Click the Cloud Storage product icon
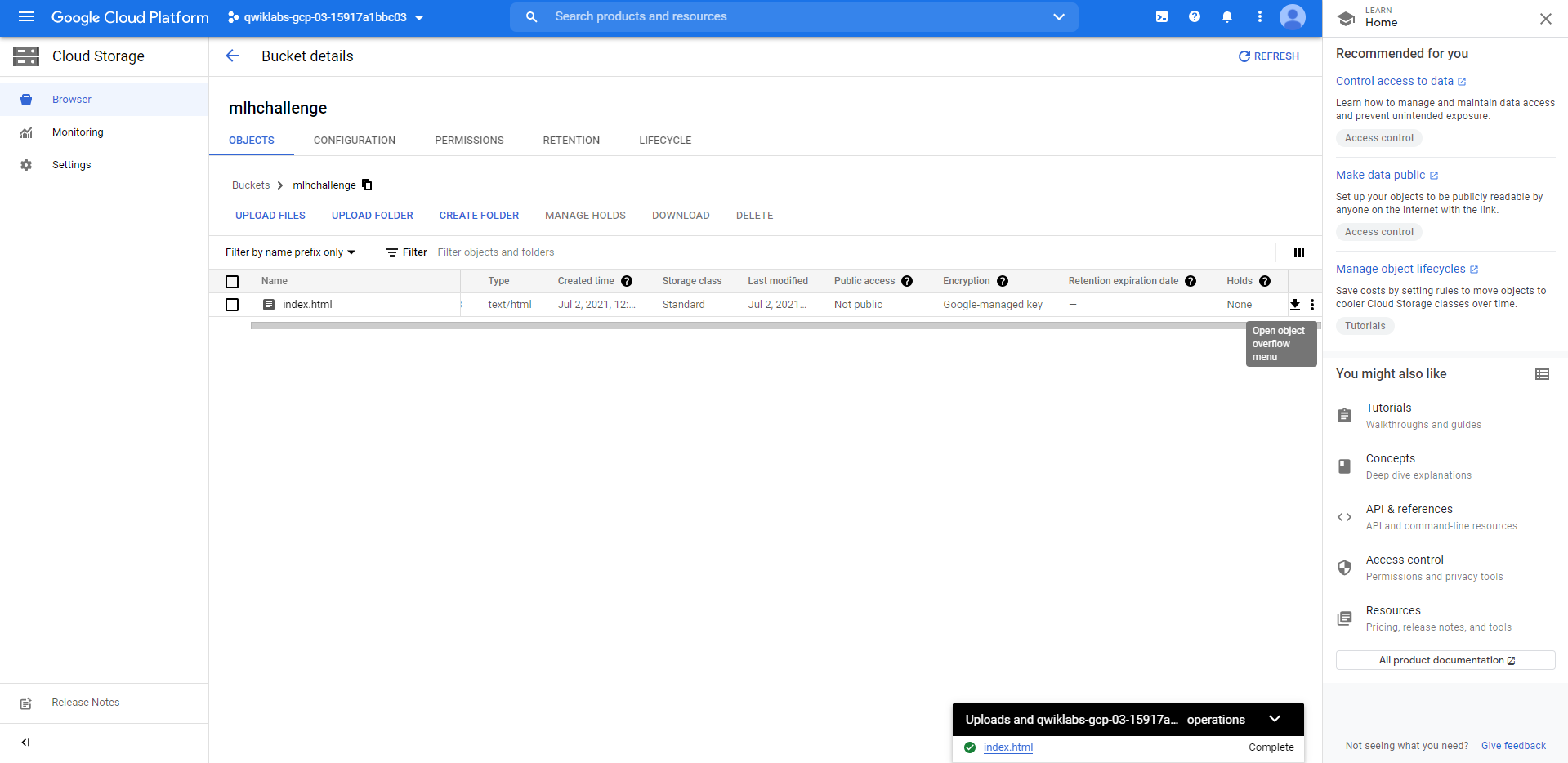Screen dimensions: 1568x763 pos(26,56)
